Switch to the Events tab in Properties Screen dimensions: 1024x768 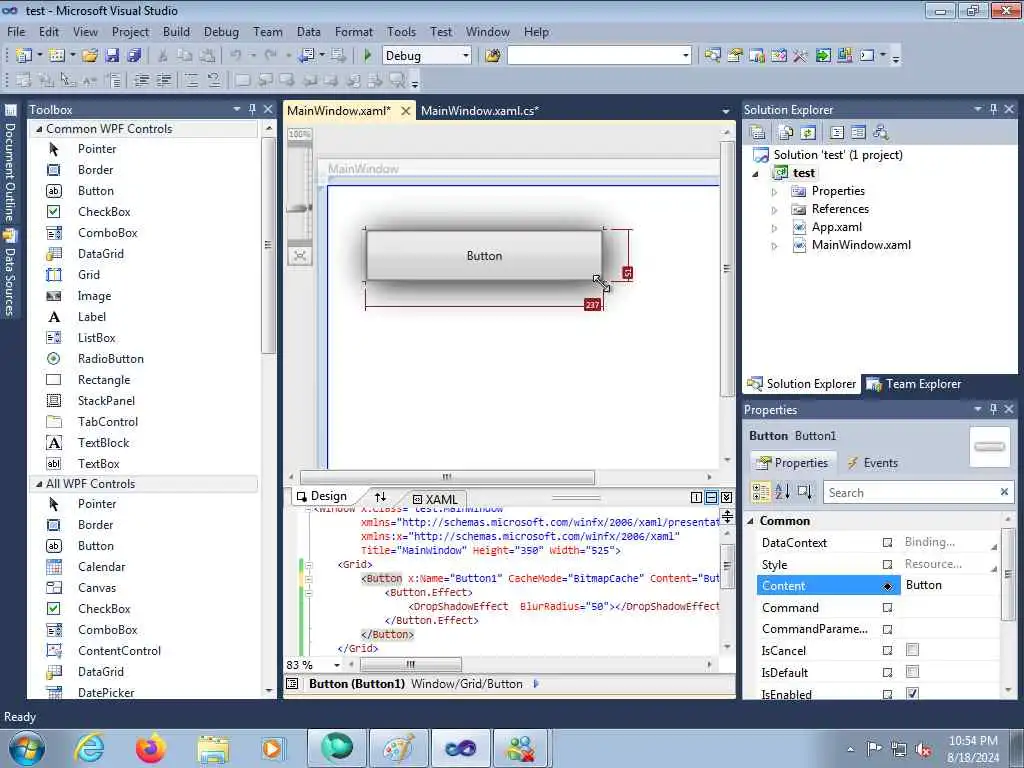(872, 463)
